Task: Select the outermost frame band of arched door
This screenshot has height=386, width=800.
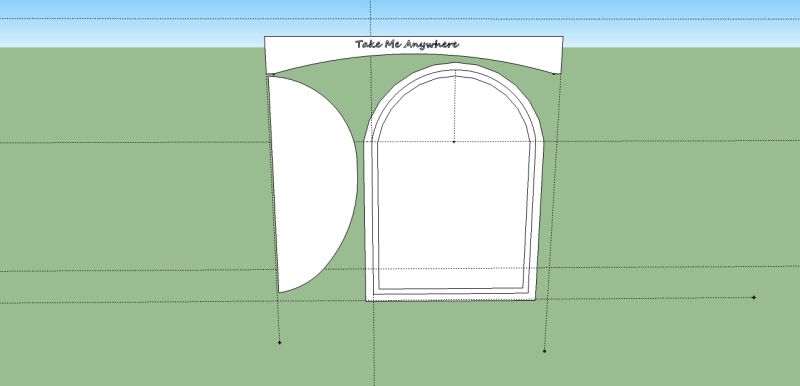Action: pyautogui.click(x=369, y=219)
